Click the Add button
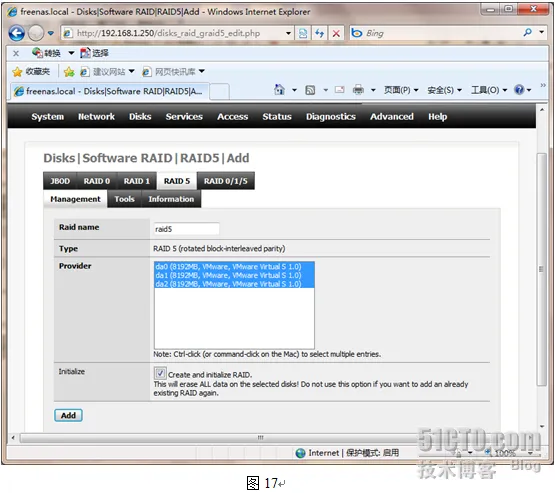The image size is (555, 493). [68, 415]
